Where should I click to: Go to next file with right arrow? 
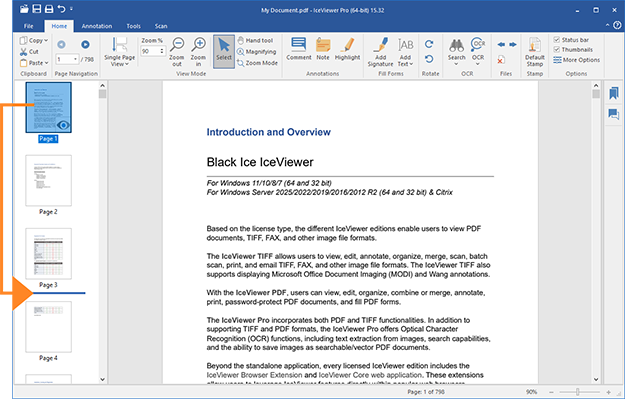click(513, 44)
